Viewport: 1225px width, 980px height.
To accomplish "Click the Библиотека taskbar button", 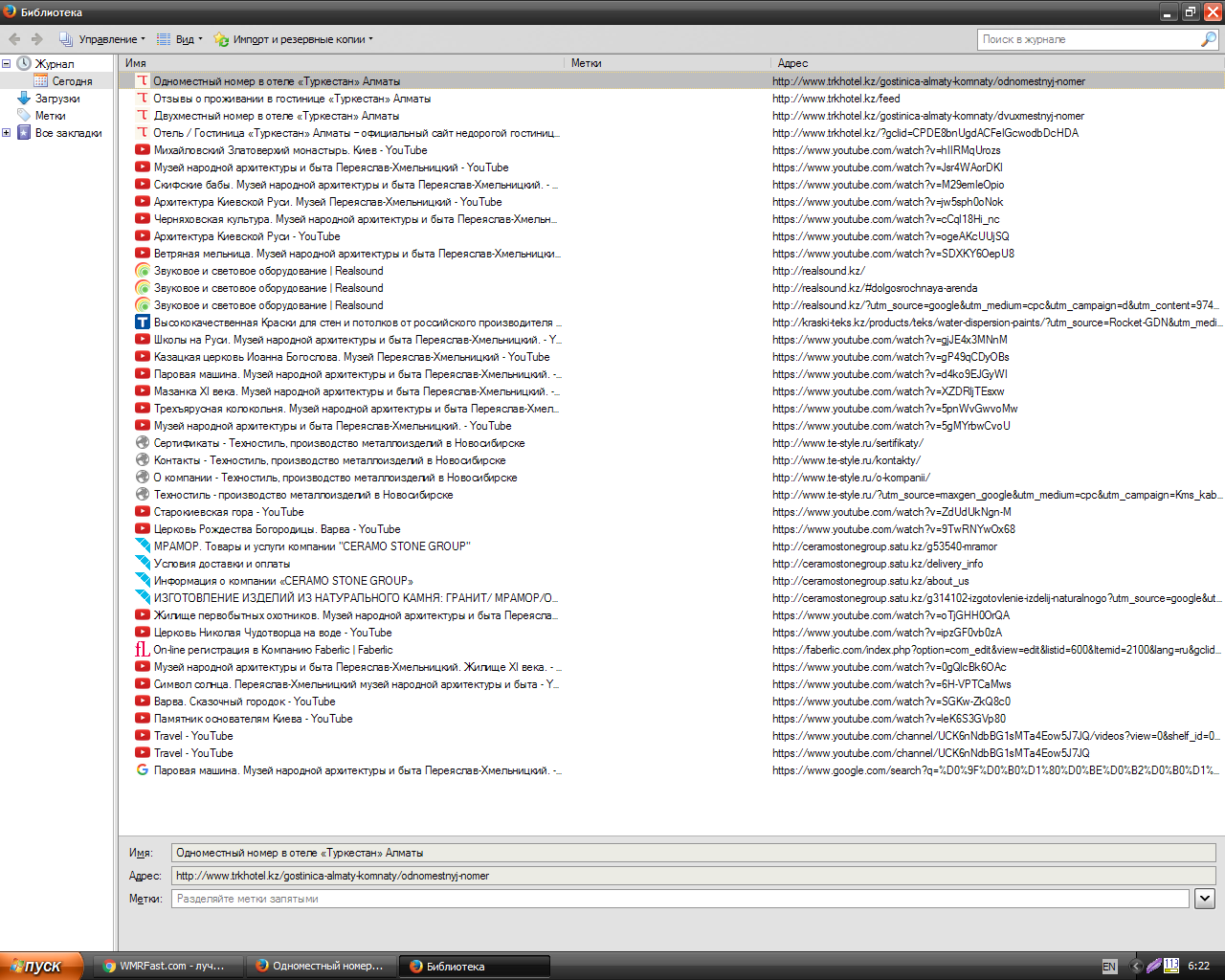I will [x=475, y=966].
